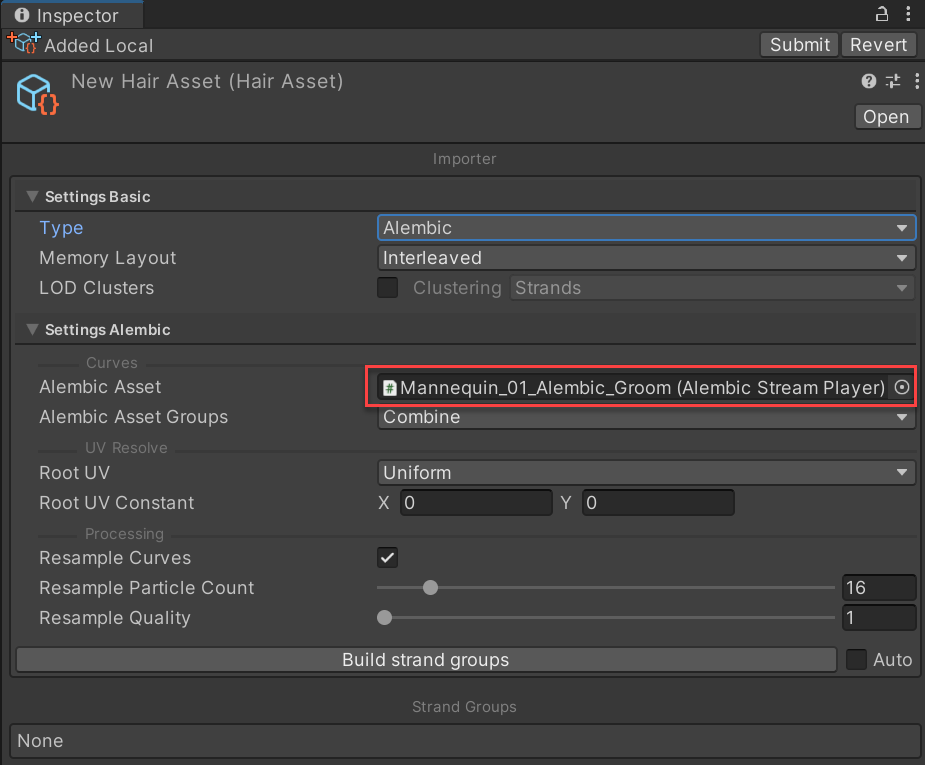Click the Revert button
This screenshot has height=765, width=925.
pyautogui.click(x=878, y=45)
